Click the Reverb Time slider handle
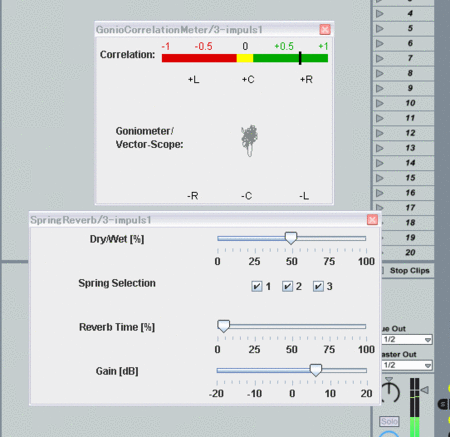The width and height of the screenshot is (450, 437). pyautogui.click(x=223, y=326)
